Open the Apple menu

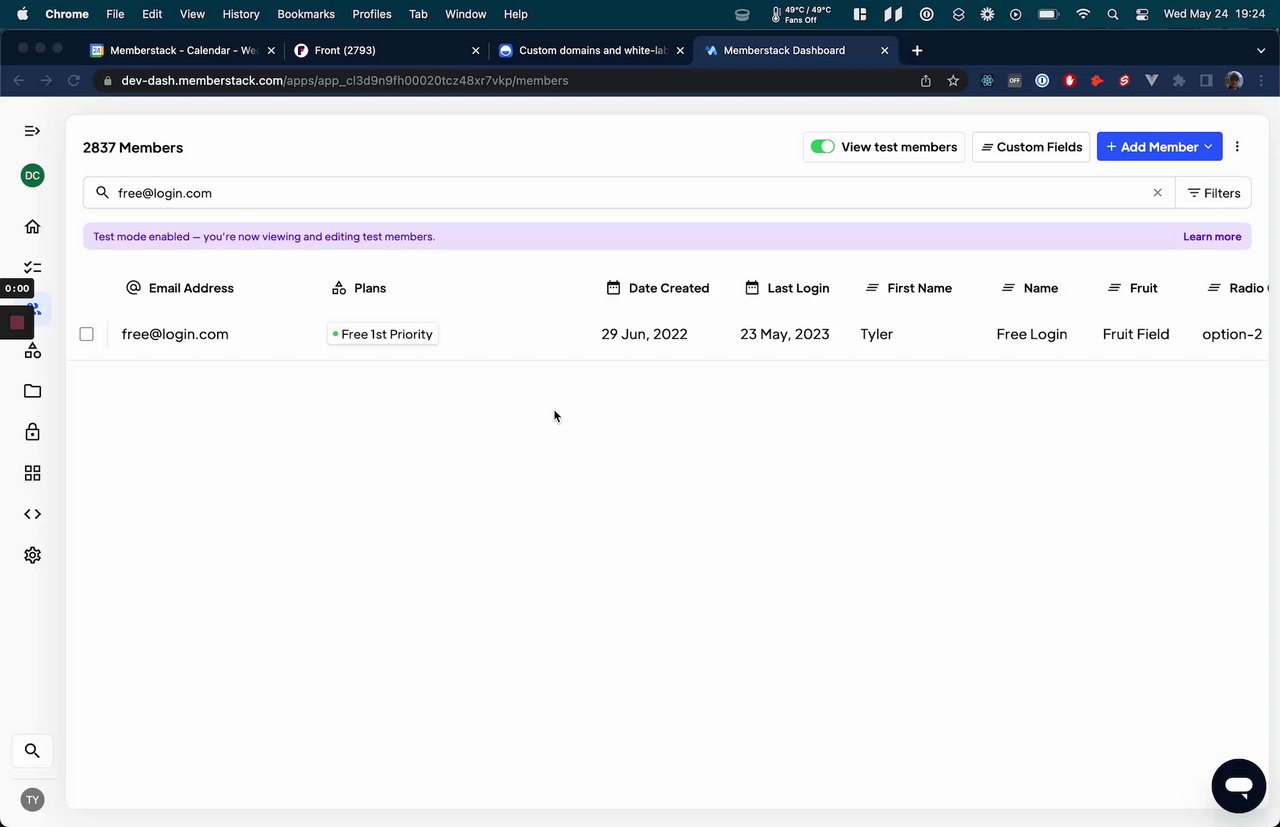coord(23,14)
